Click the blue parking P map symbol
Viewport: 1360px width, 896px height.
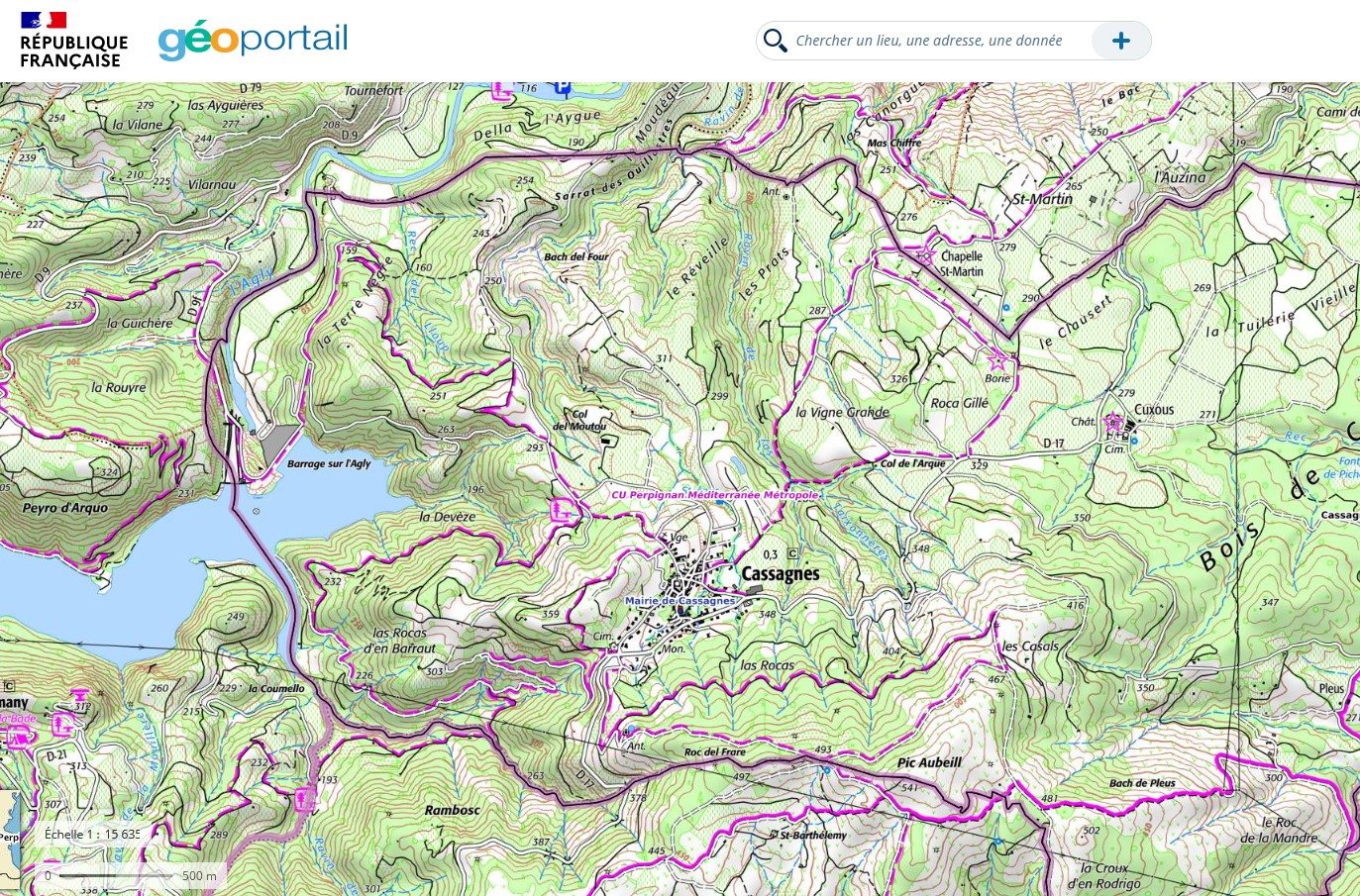point(563,88)
